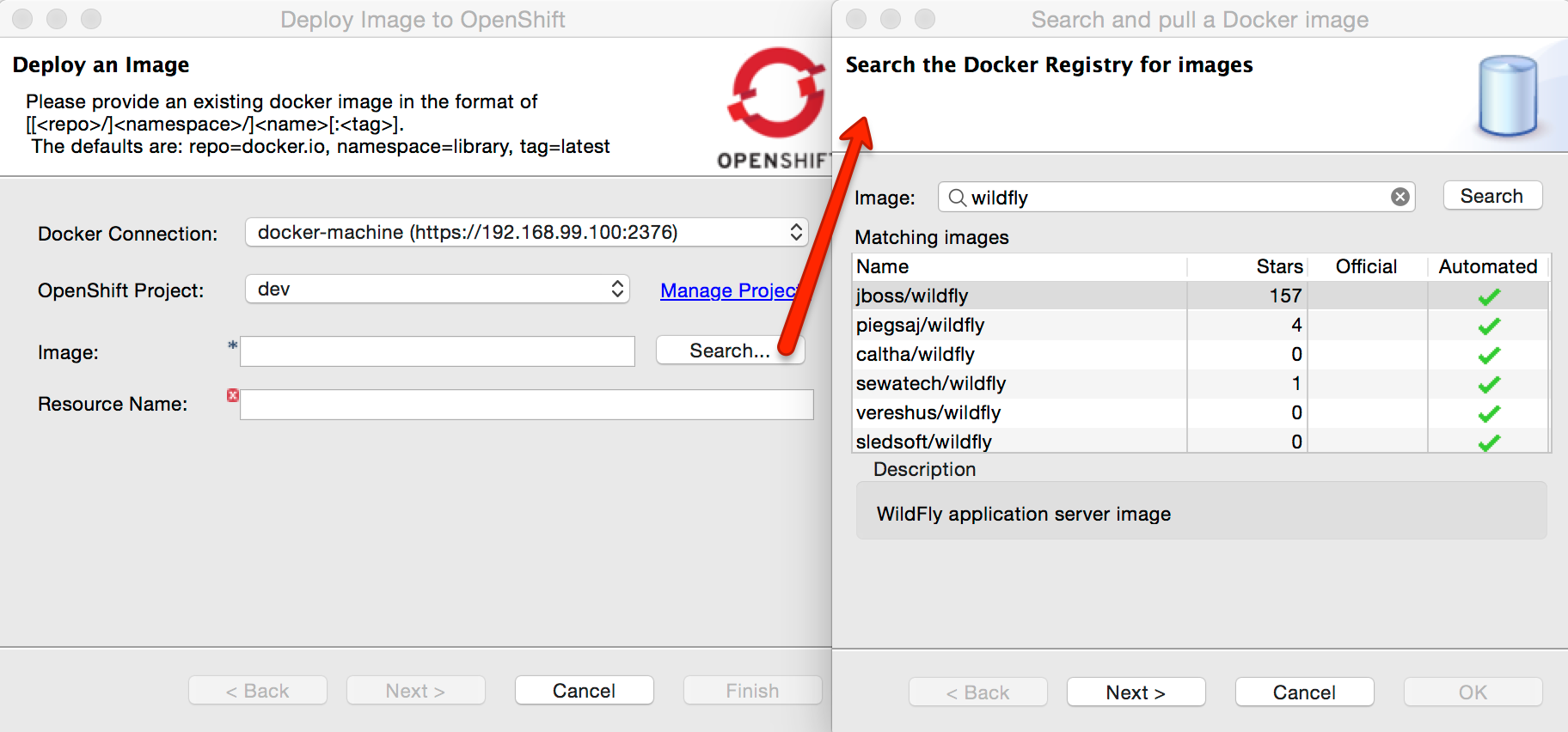Viewport: 1568px width, 732px height.
Task: Click the Automated checkmark for jboss/wildfly
Action: [x=1489, y=296]
